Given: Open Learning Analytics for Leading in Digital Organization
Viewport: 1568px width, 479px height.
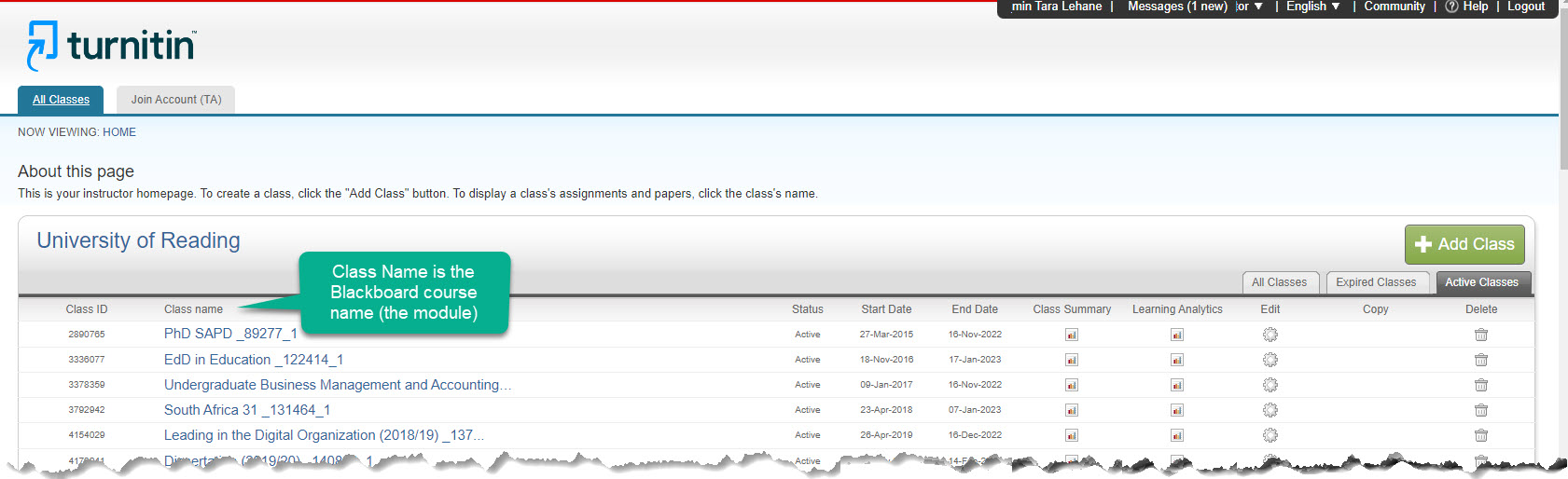Looking at the screenshot, I should [1177, 435].
